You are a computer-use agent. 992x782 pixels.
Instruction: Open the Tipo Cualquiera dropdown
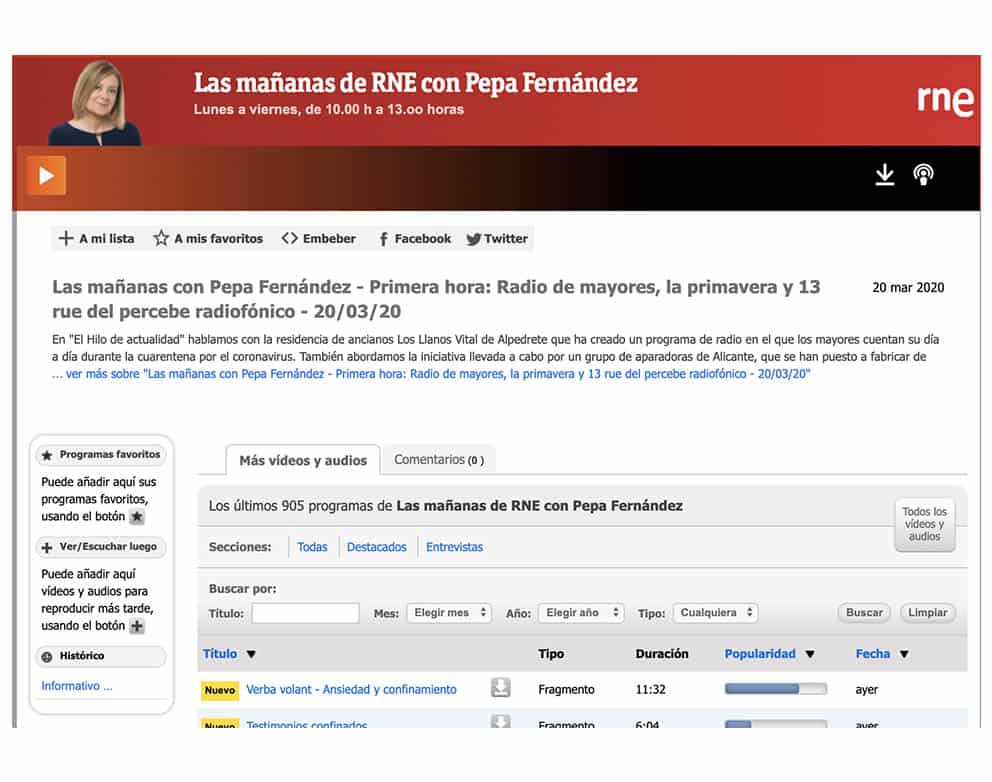[x=715, y=613]
